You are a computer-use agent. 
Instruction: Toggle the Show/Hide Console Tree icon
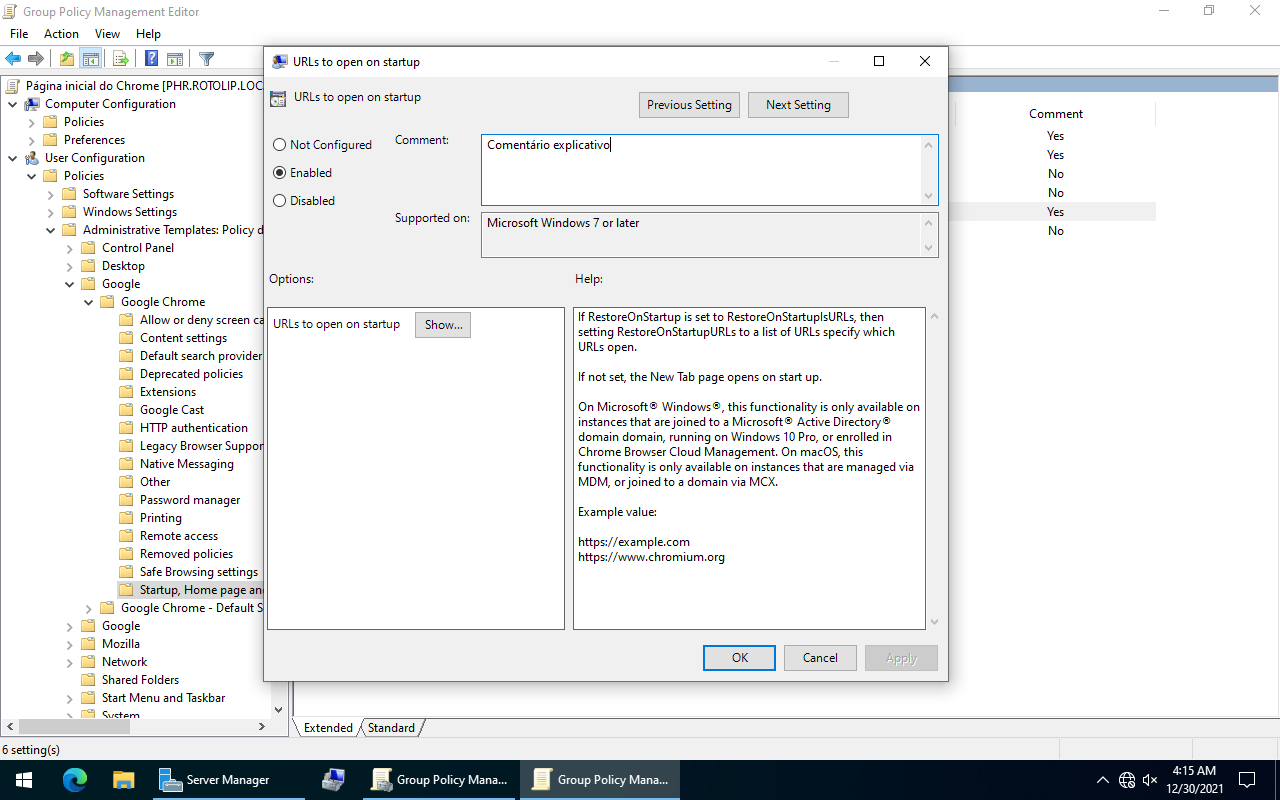point(91,59)
